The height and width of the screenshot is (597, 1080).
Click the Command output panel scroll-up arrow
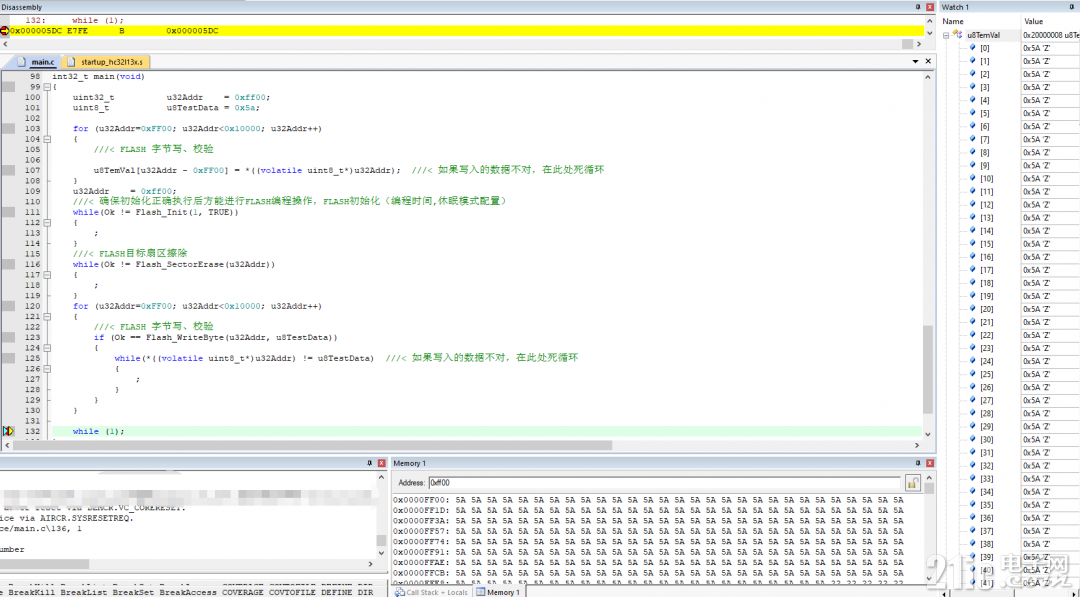click(382, 477)
